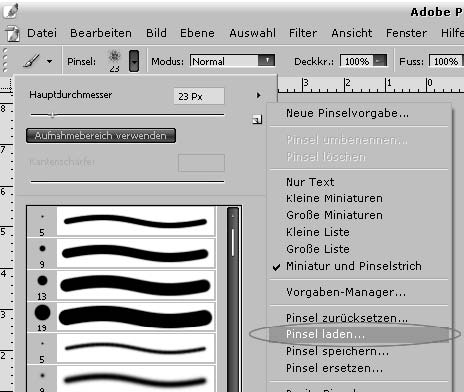
Task: Choose Pinsel ersetzen... menu entry
Action: click(x=334, y=368)
